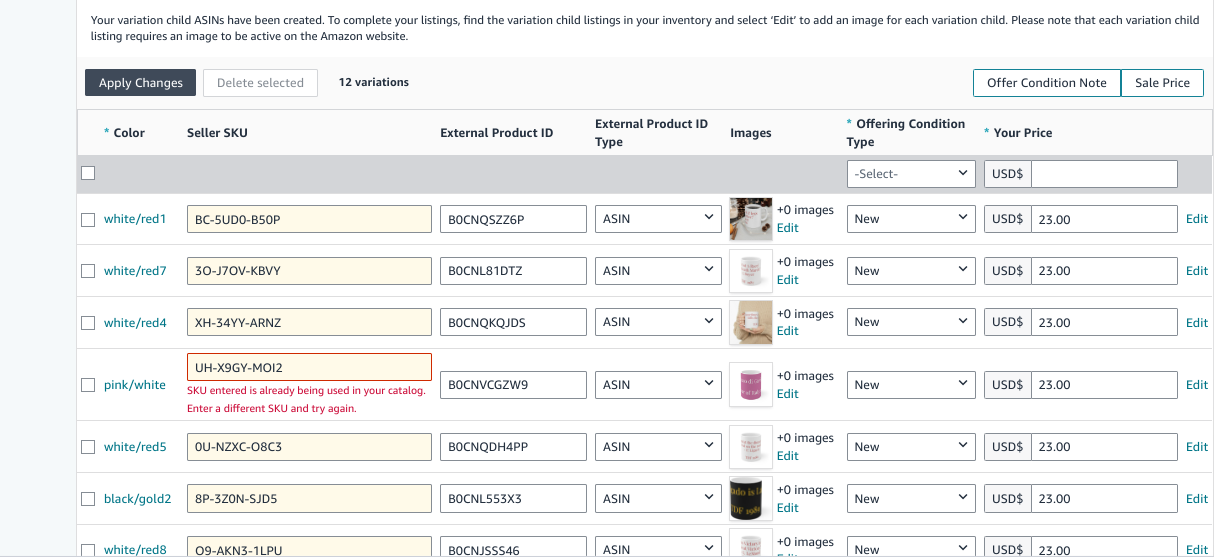1214x557 pixels.
Task: Open condition dropdown for pink/white row
Action: click(x=911, y=385)
